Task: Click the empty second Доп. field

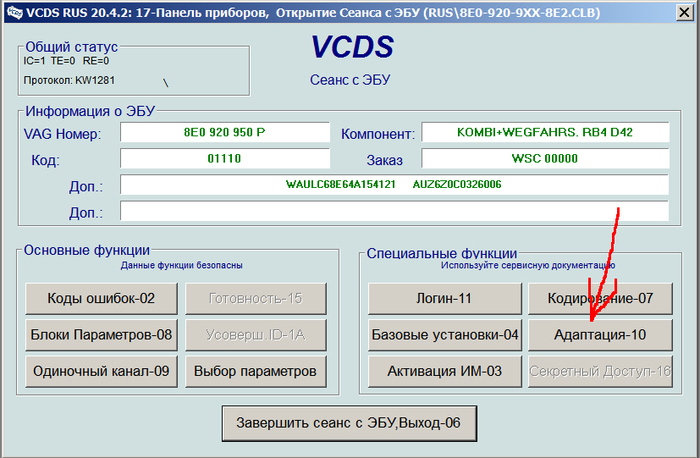Action: click(x=394, y=211)
